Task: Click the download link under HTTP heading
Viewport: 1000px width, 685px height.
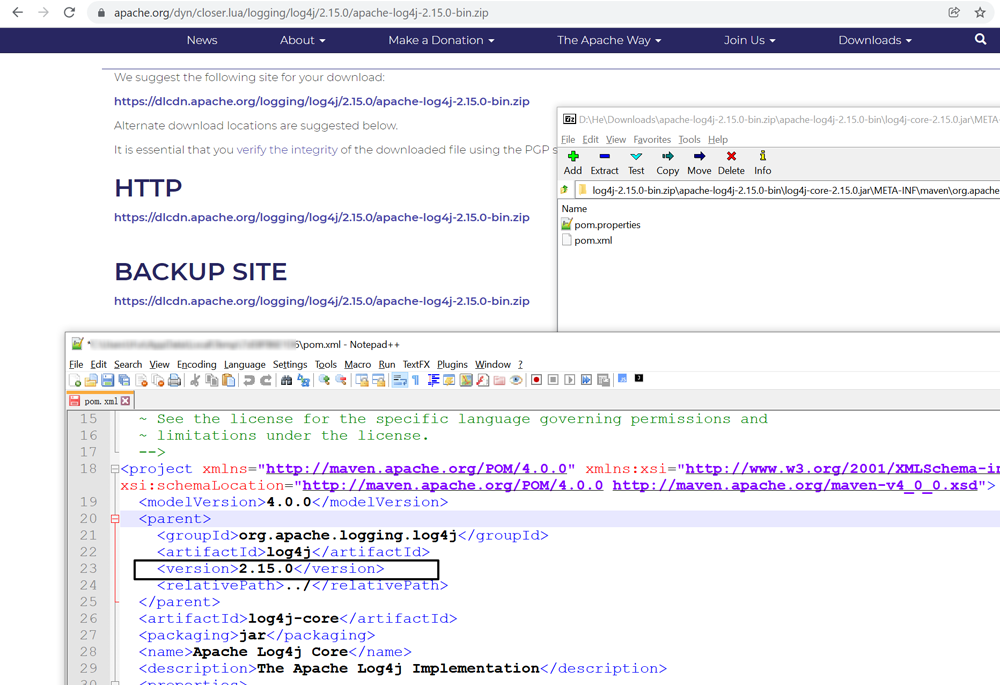Action: click(x=321, y=217)
